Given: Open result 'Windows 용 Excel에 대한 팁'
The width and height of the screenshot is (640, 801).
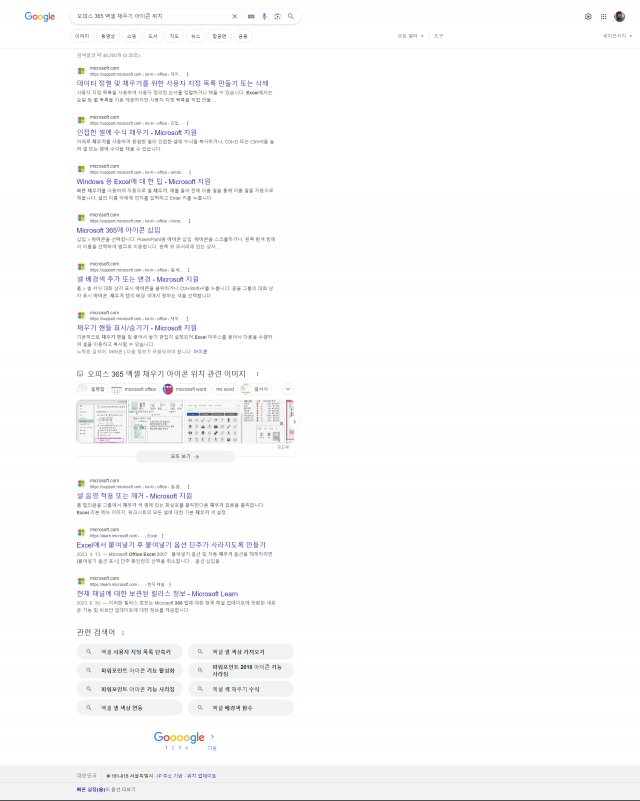Looking at the screenshot, I should coord(144,181).
